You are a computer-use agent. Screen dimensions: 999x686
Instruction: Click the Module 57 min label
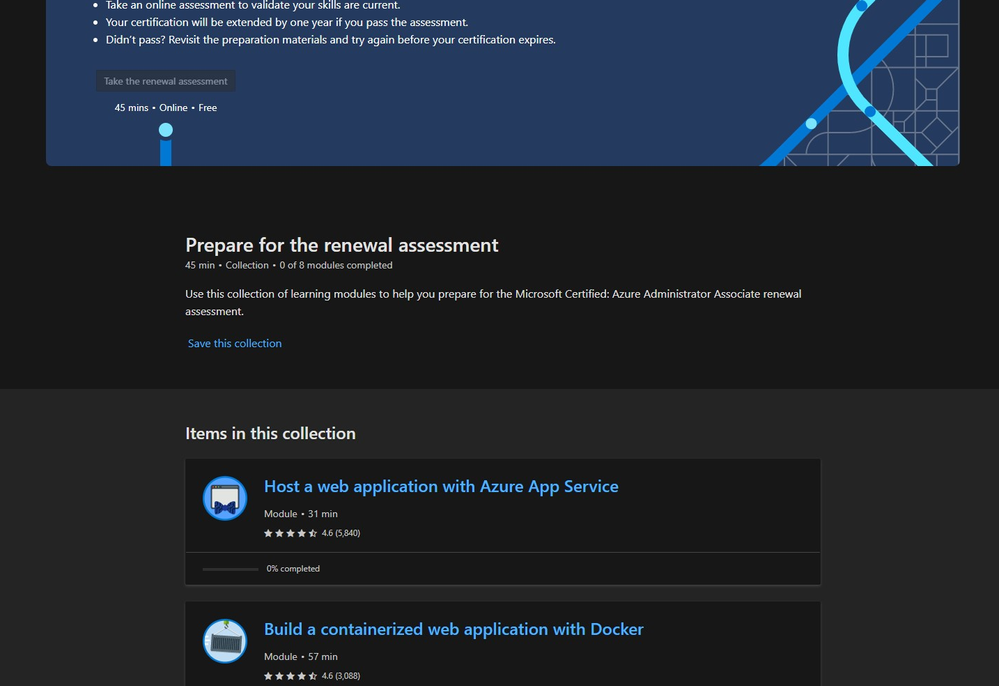301,656
